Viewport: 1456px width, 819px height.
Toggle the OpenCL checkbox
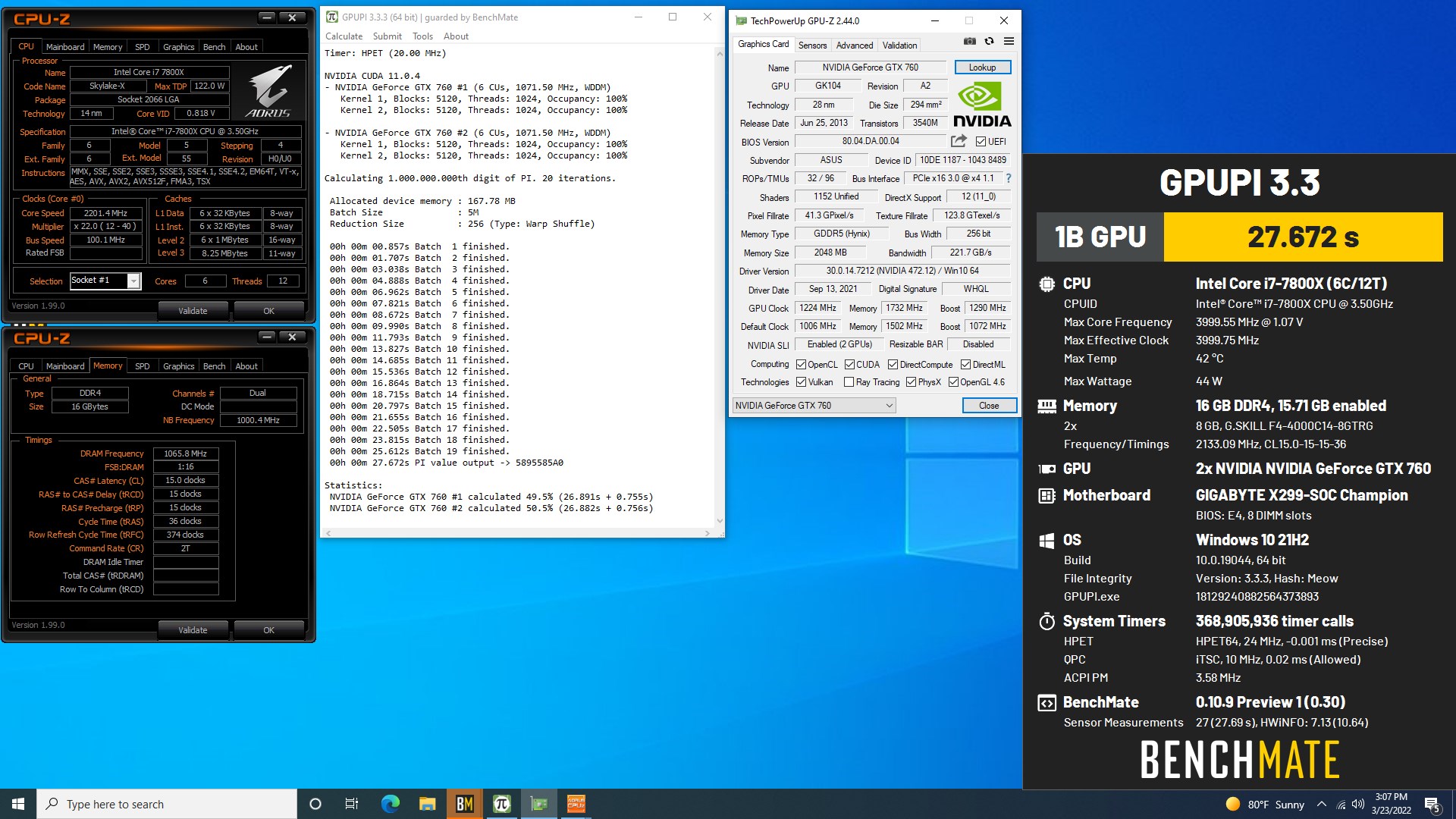(801, 365)
